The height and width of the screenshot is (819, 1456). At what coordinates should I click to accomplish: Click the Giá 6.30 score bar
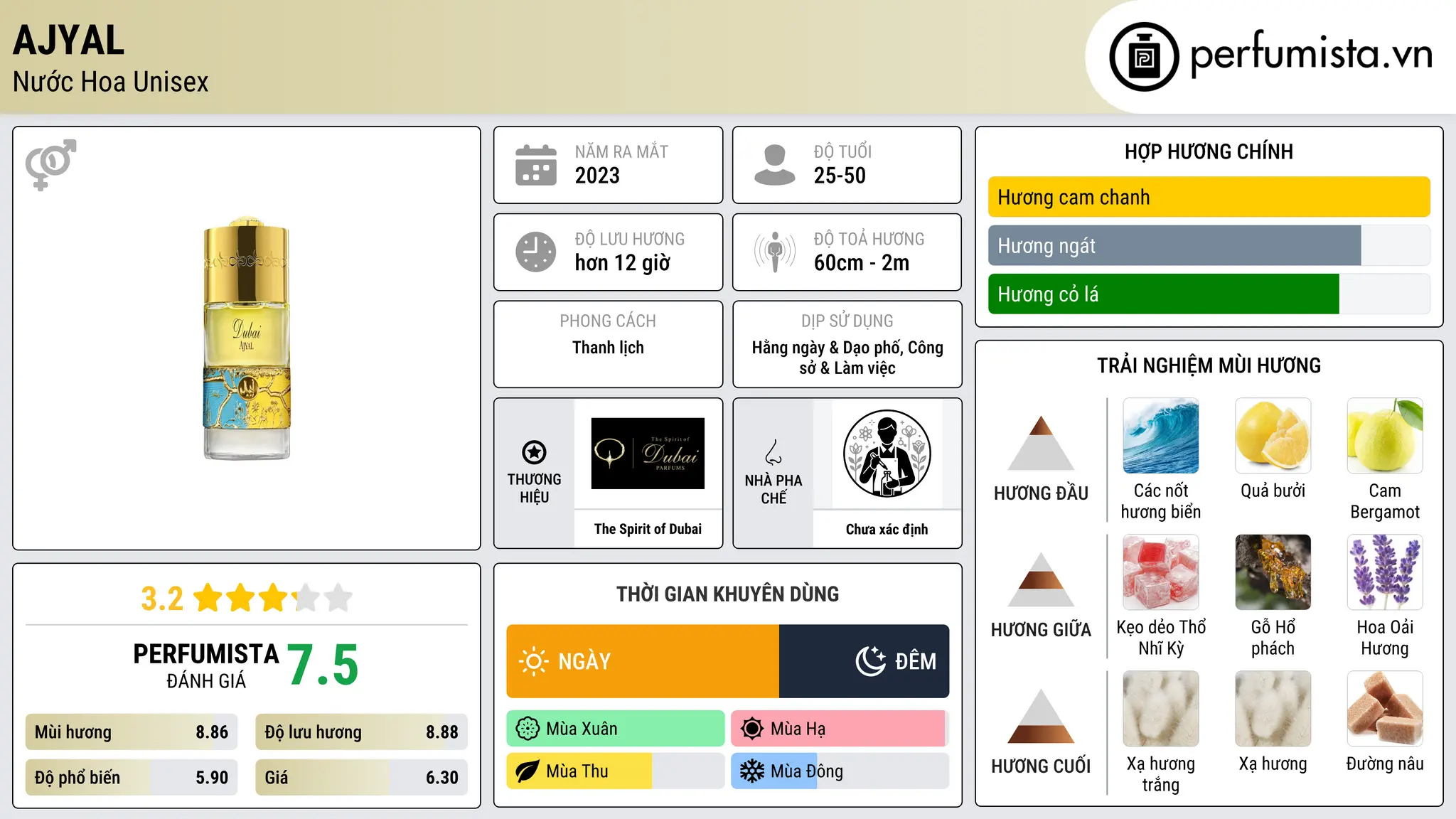[362, 777]
